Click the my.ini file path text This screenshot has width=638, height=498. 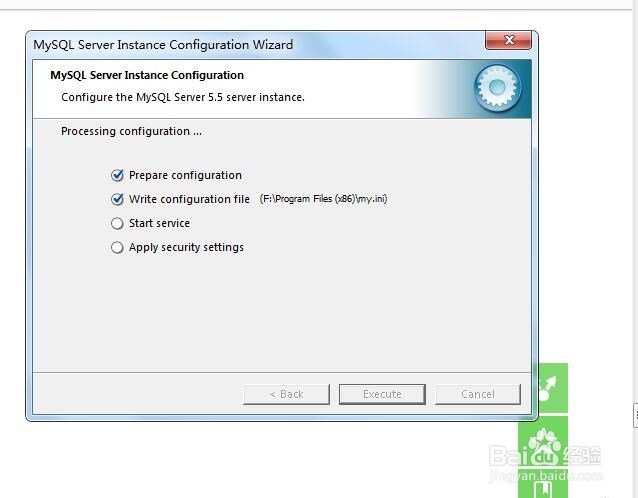(x=323, y=199)
